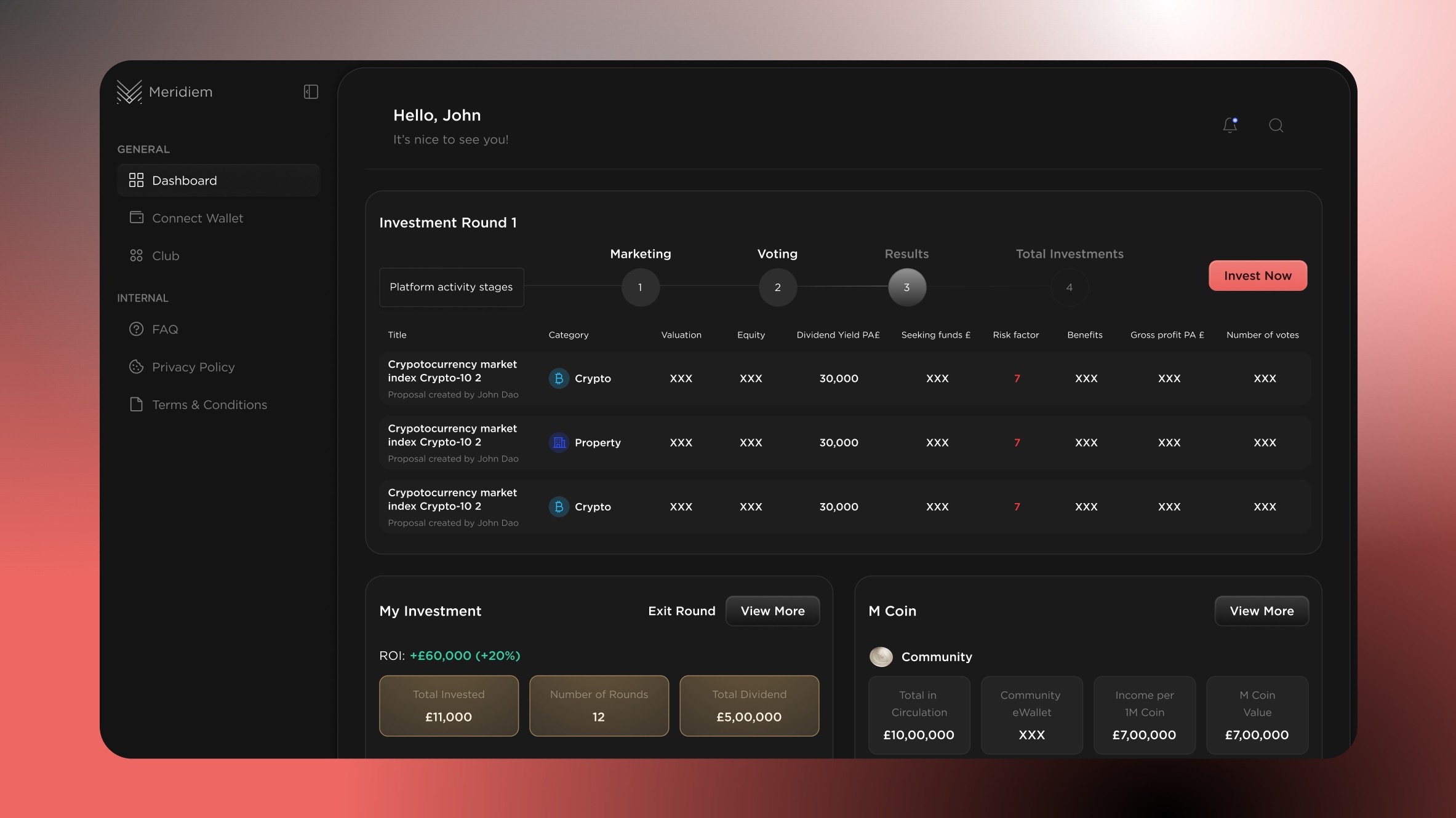
Task: Open the FAQ page
Action: pos(218,329)
